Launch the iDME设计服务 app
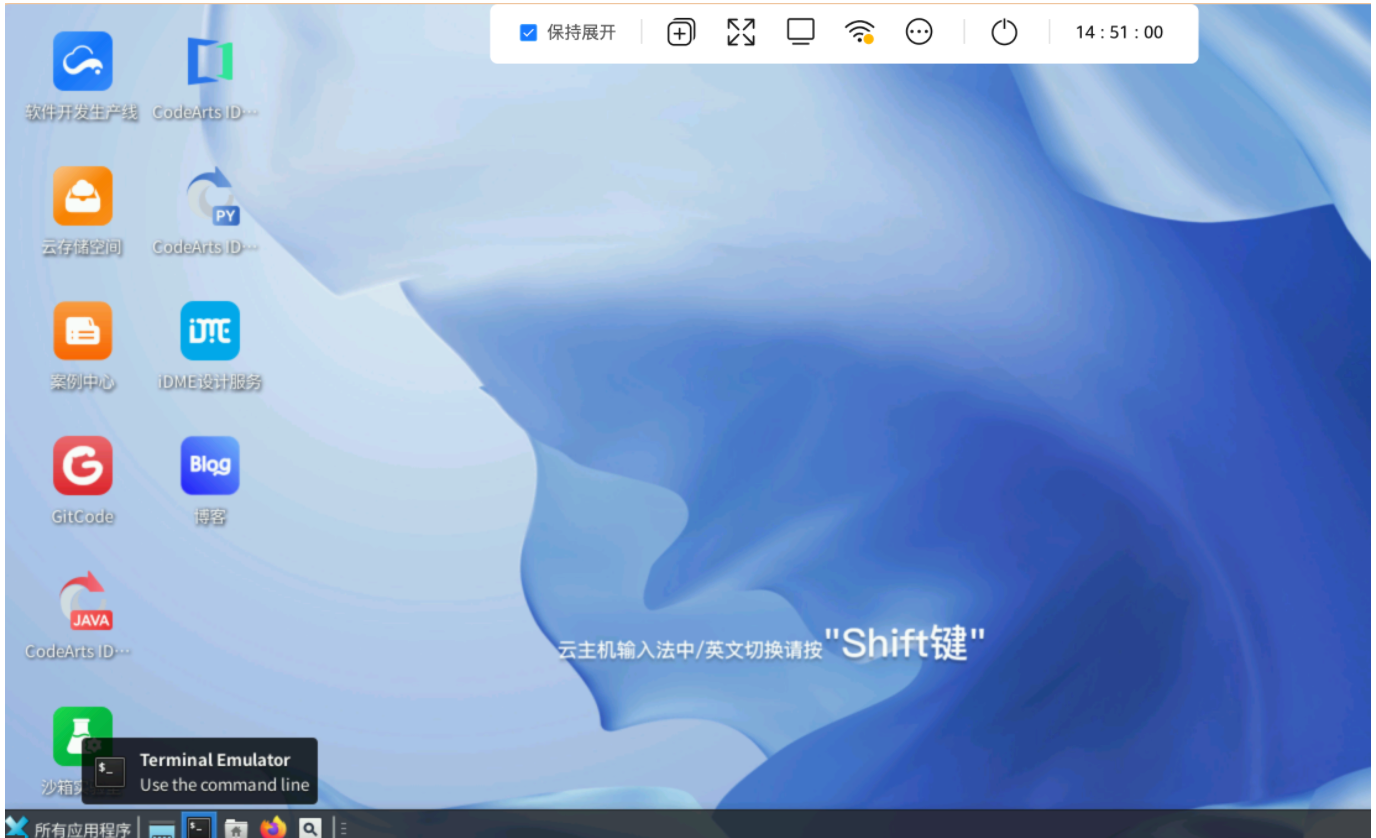This screenshot has height=838, width=1376. [x=210, y=330]
